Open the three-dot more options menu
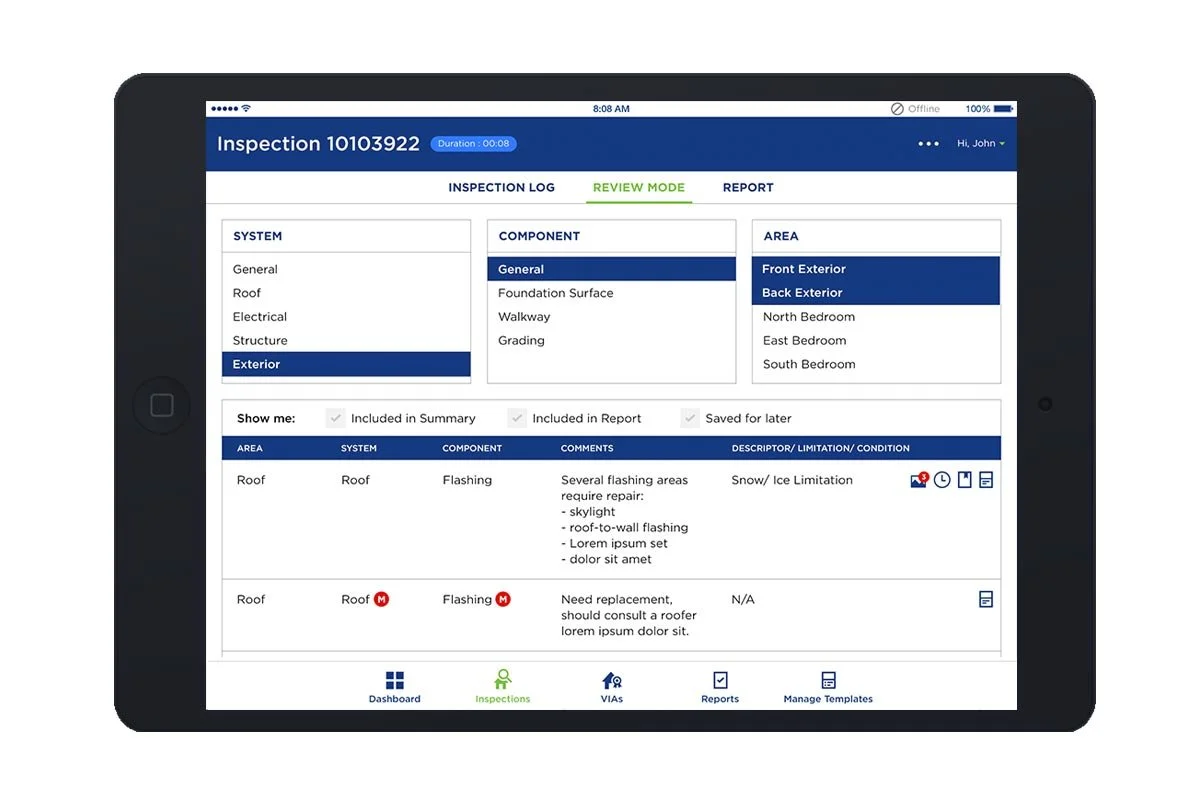The height and width of the screenshot is (800, 1200). click(x=929, y=144)
